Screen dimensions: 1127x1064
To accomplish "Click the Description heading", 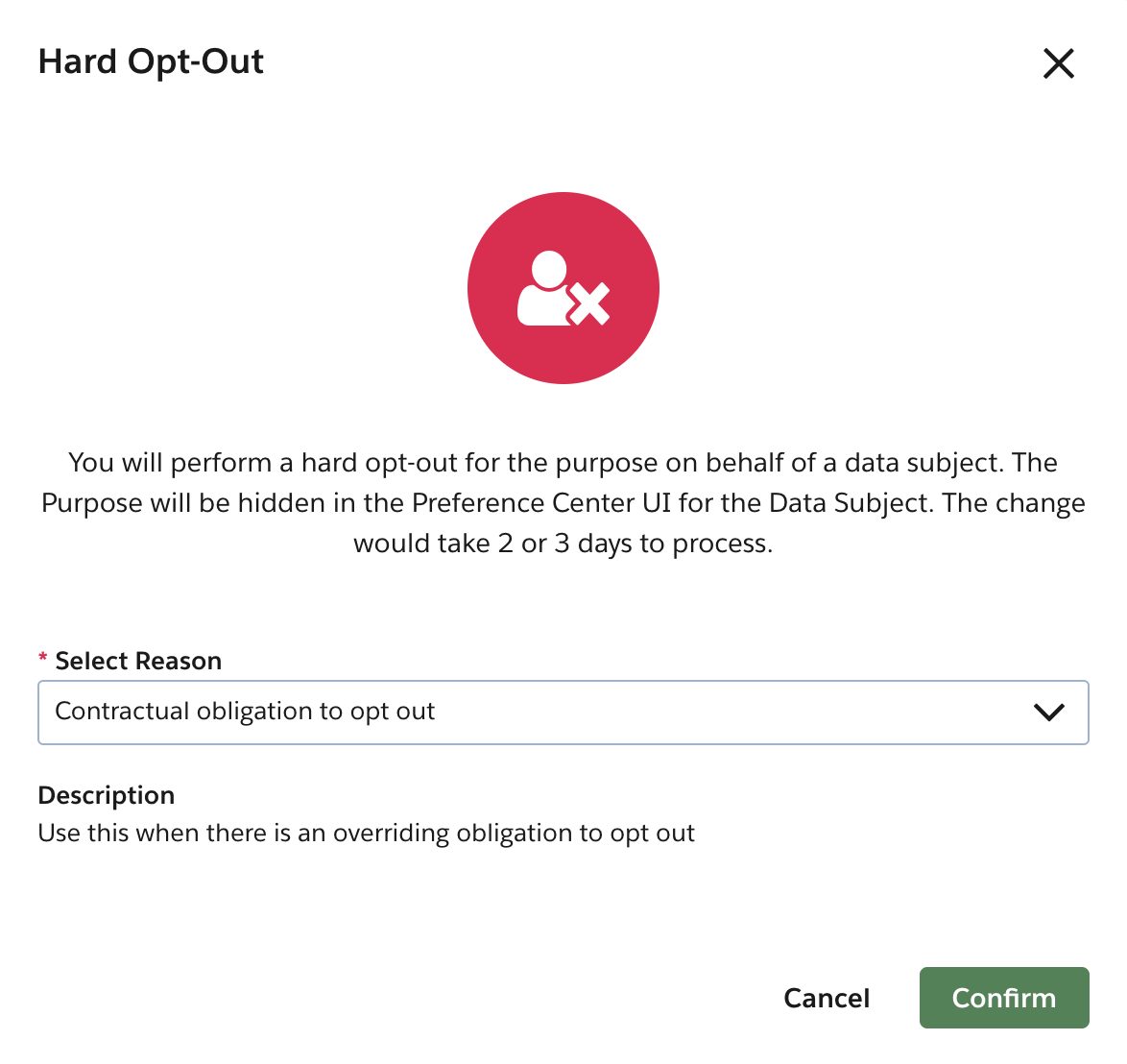I will coord(106,795).
